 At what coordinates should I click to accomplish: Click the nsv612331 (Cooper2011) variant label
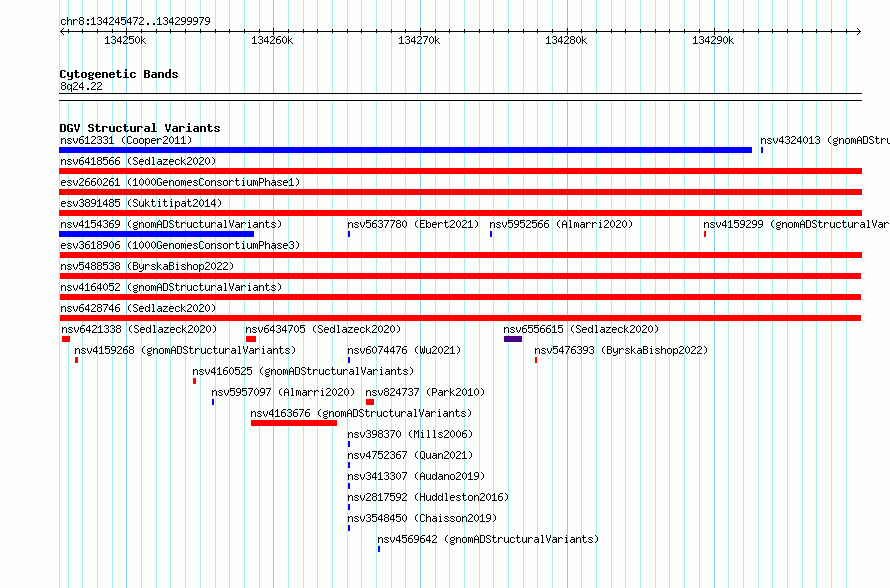[126, 140]
